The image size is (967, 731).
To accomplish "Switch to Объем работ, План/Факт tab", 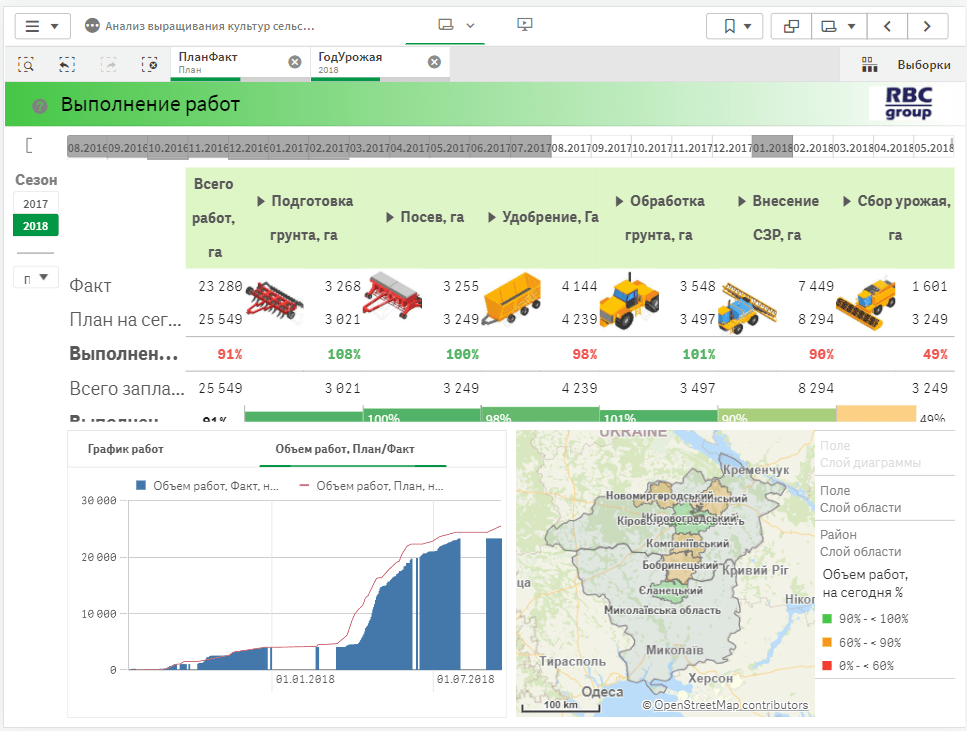I will (x=344, y=449).
